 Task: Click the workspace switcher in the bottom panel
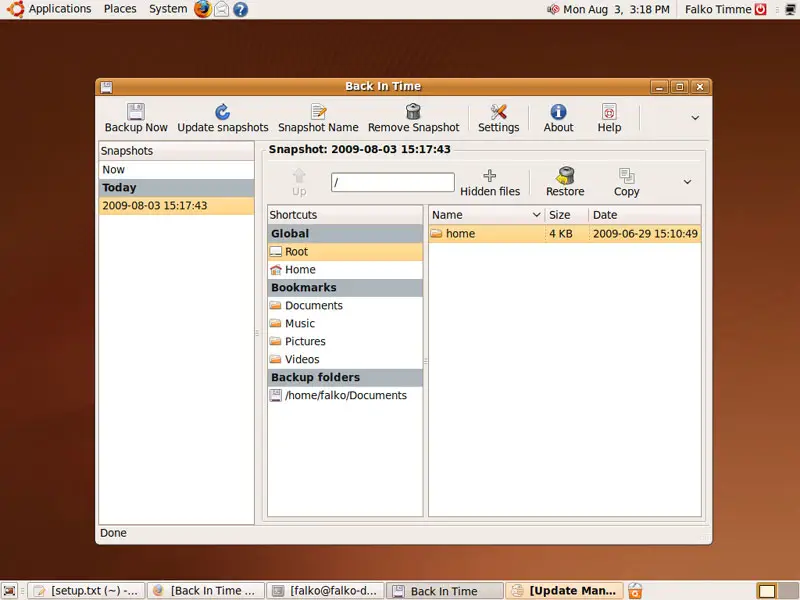(x=777, y=591)
